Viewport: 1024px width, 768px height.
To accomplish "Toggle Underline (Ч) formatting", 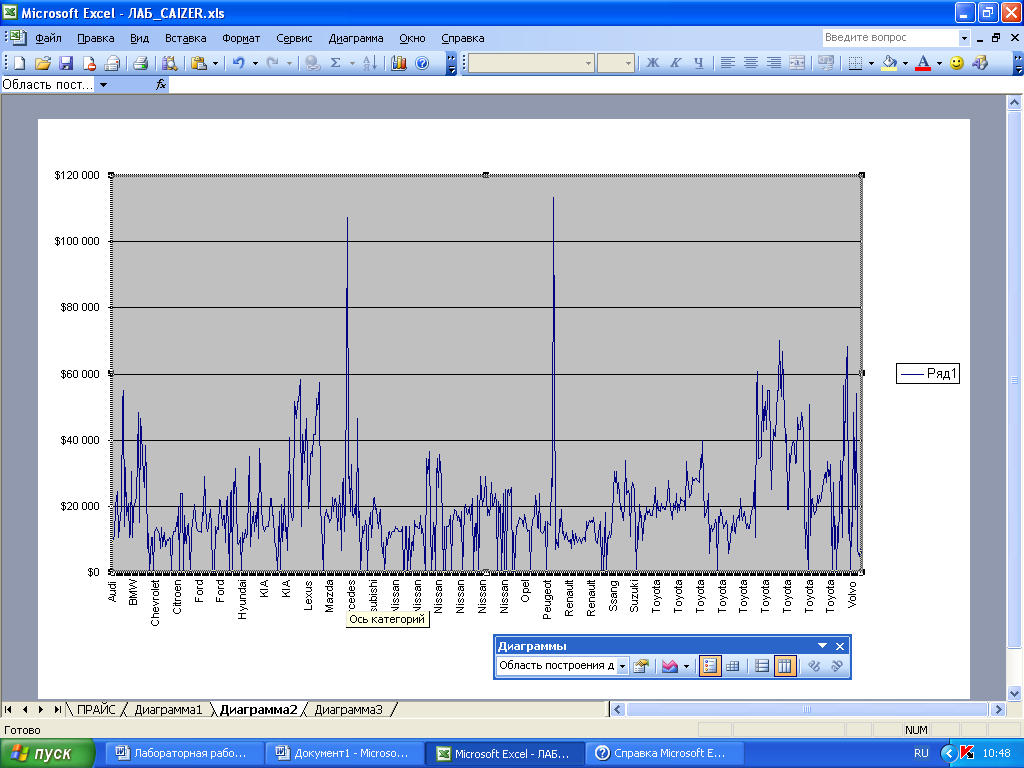I will pos(699,63).
